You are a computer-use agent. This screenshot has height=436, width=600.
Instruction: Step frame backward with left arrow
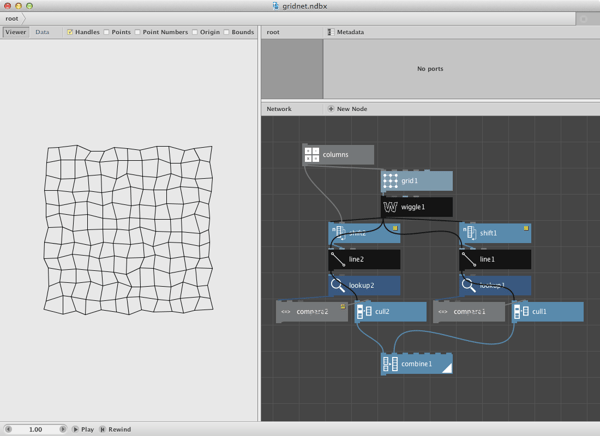point(9,429)
